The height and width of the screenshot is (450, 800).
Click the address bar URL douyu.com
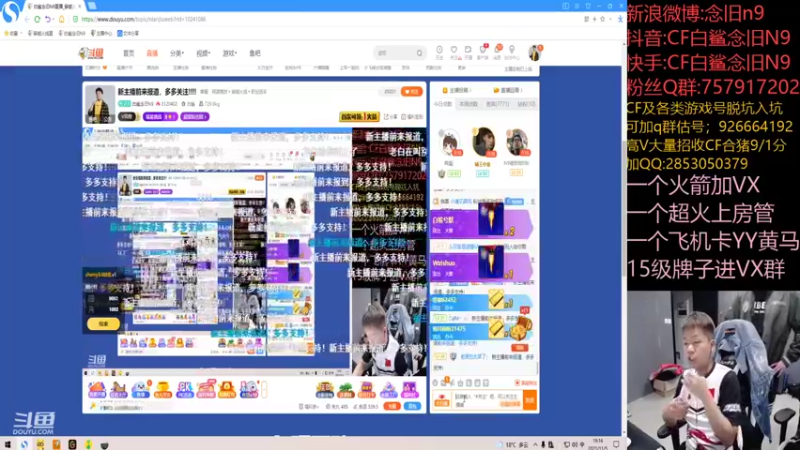tap(144, 19)
